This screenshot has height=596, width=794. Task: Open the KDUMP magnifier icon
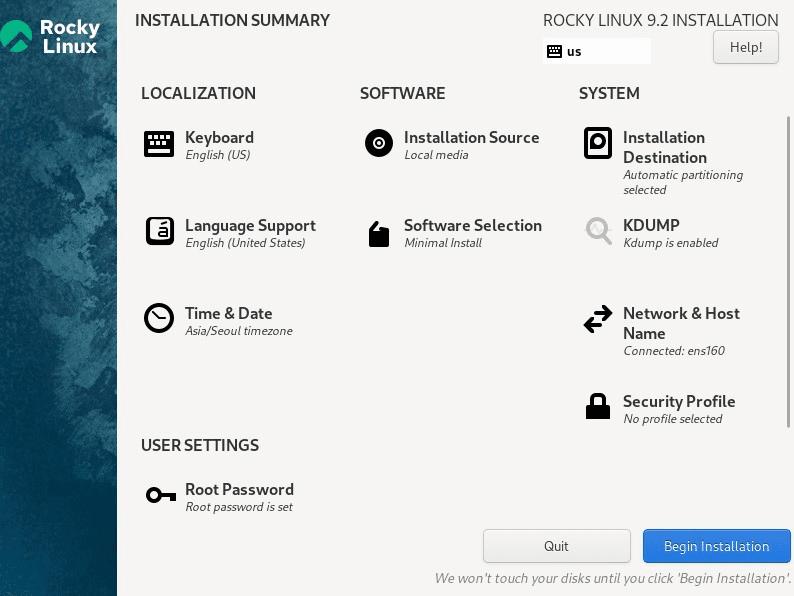[x=598, y=231]
